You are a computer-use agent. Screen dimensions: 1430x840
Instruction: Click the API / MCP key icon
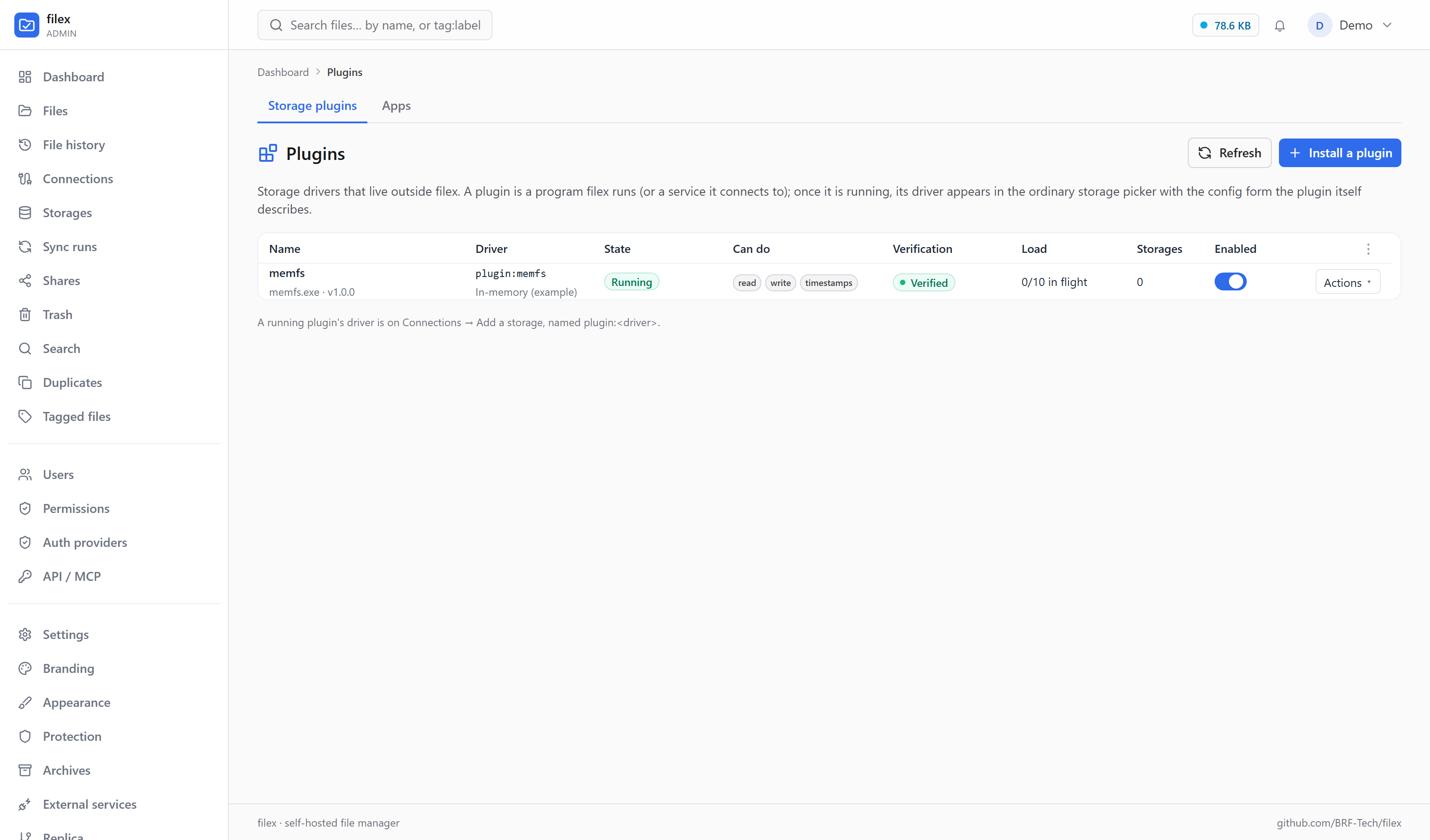tap(25, 577)
